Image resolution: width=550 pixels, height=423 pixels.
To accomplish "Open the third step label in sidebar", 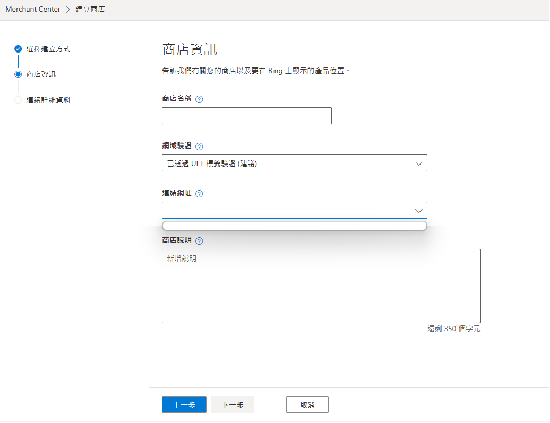I will coord(48,100).
